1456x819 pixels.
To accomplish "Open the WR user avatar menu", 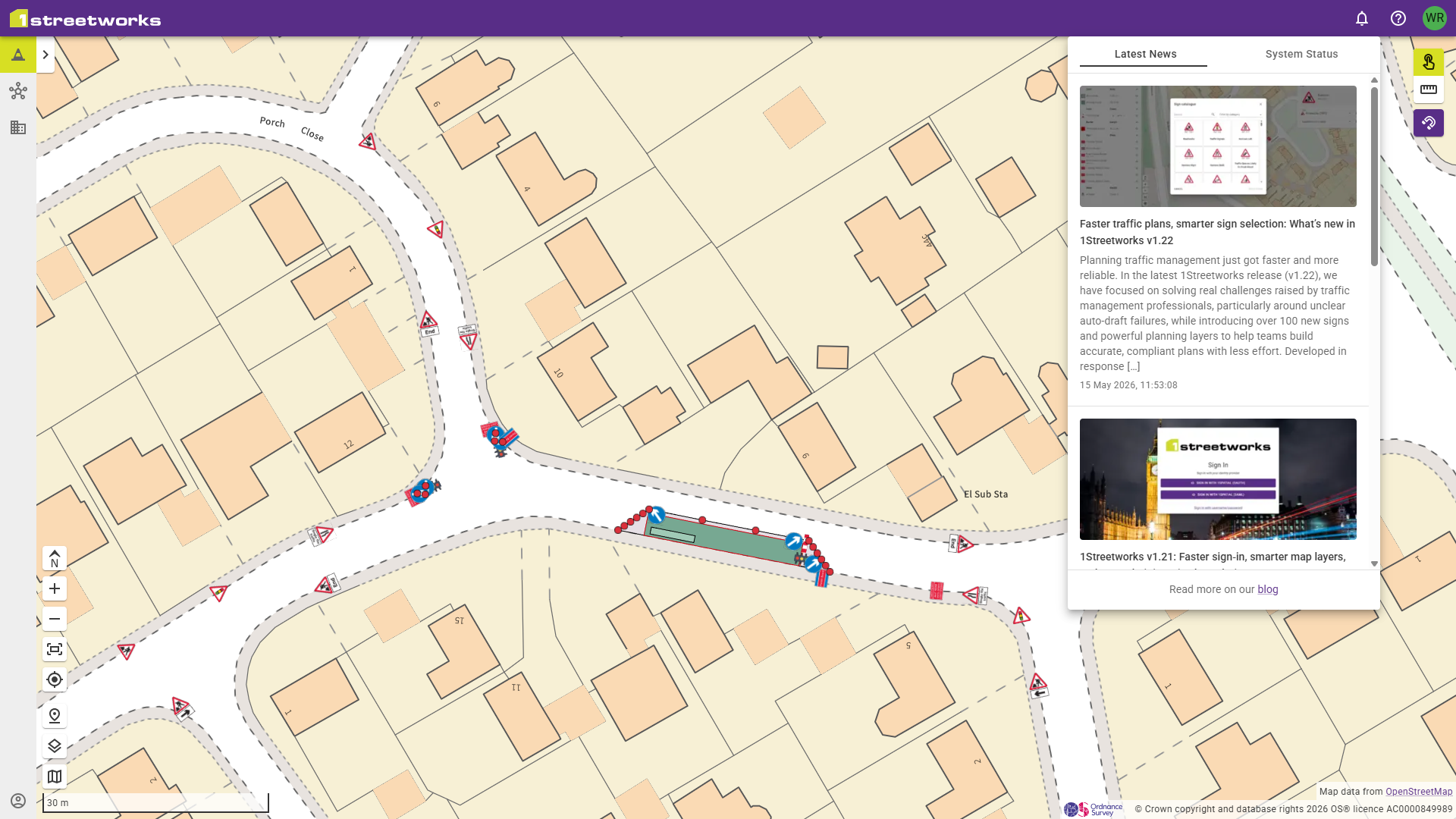I will [x=1435, y=18].
